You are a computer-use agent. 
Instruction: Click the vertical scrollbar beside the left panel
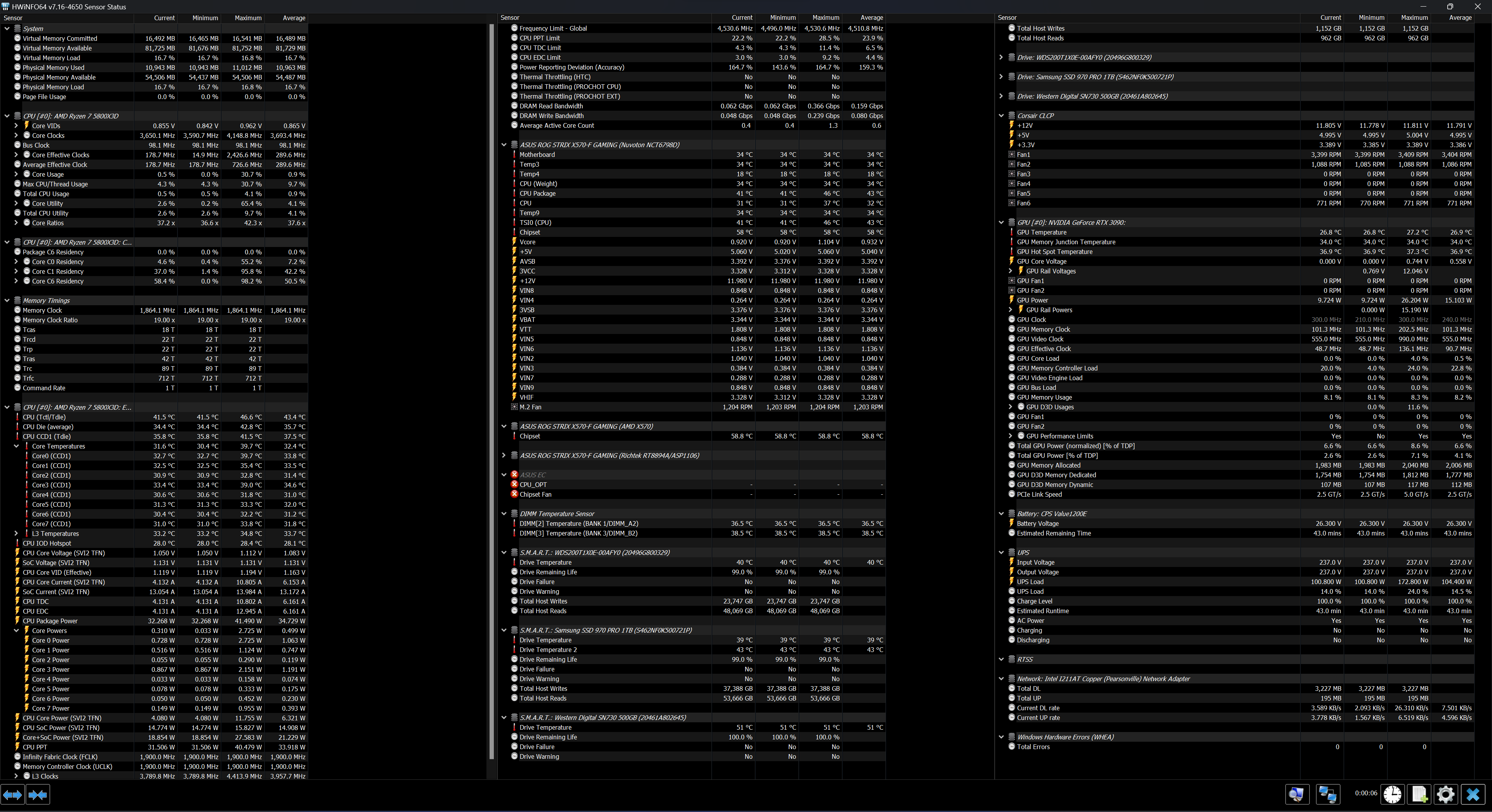coord(492,391)
